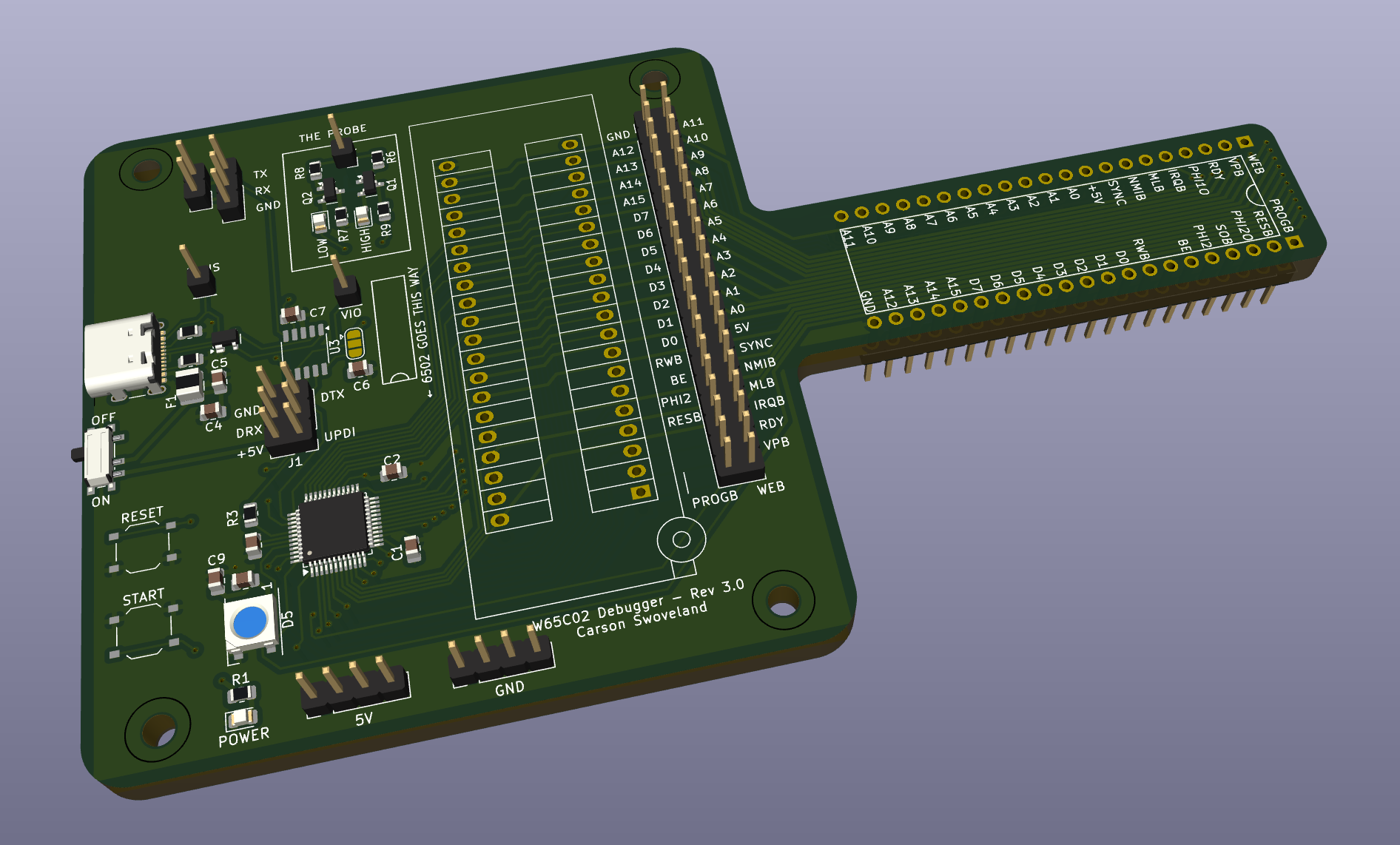Click the 'DTX' silkscreen label

pyautogui.click(x=332, y=396)
